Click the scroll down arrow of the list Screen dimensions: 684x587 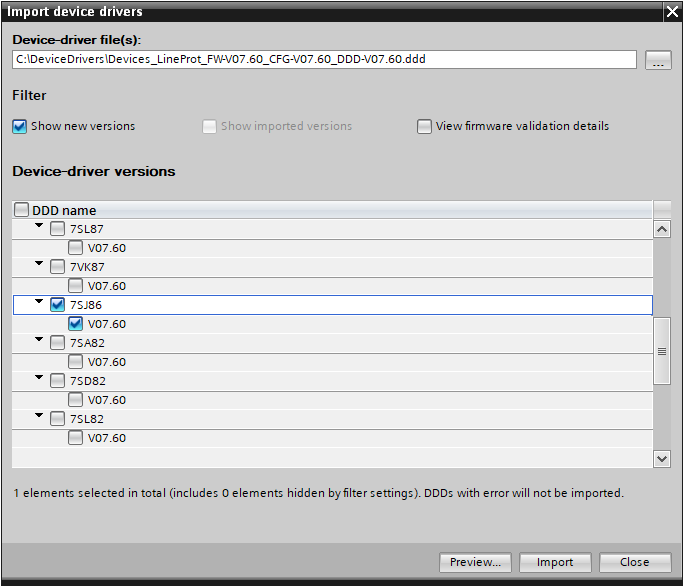click(x=662, y=459)
